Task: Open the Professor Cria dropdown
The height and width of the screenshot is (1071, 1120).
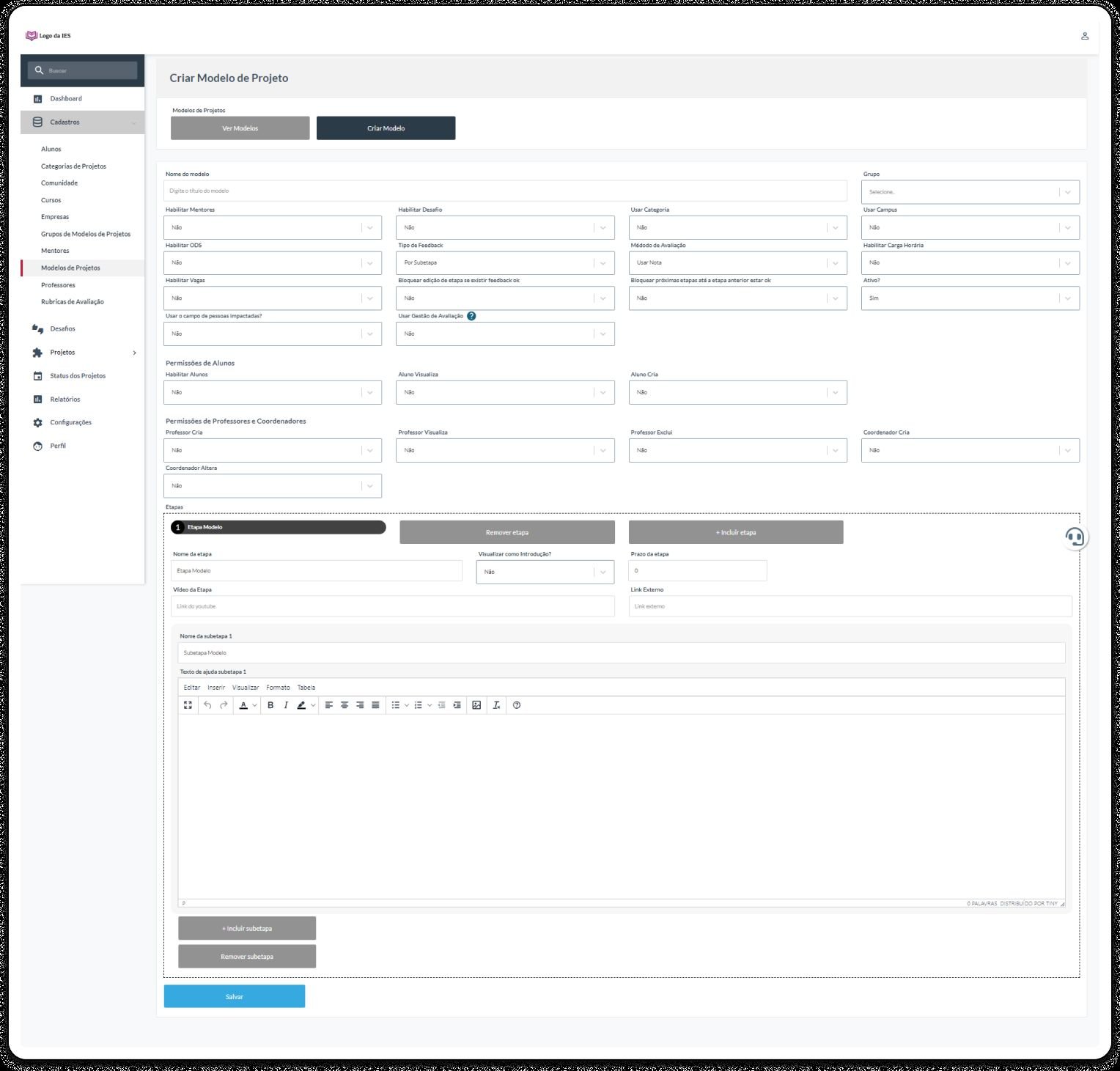Action: [x=273, y=450]
